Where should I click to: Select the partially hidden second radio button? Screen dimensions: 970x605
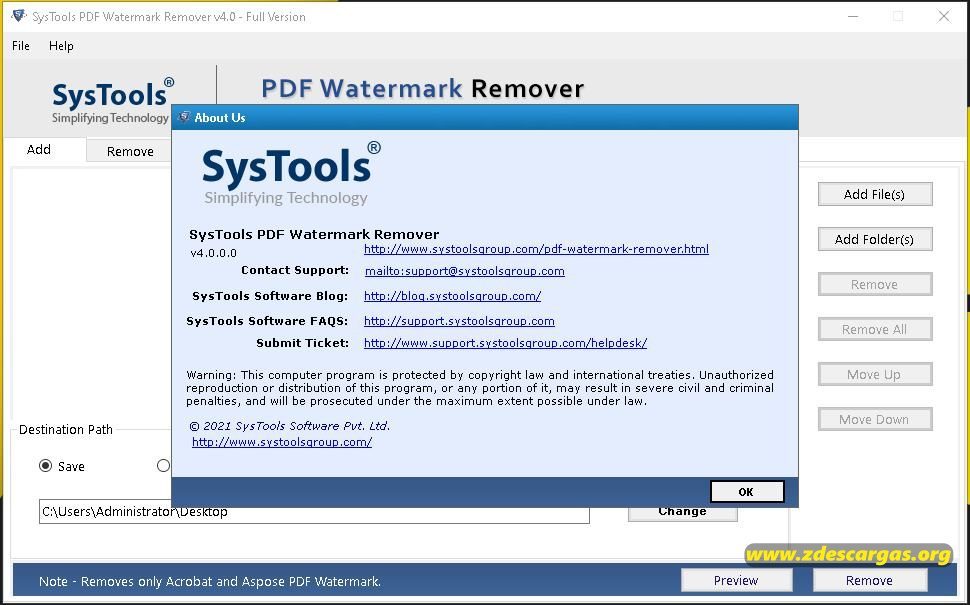click(164, 466)
